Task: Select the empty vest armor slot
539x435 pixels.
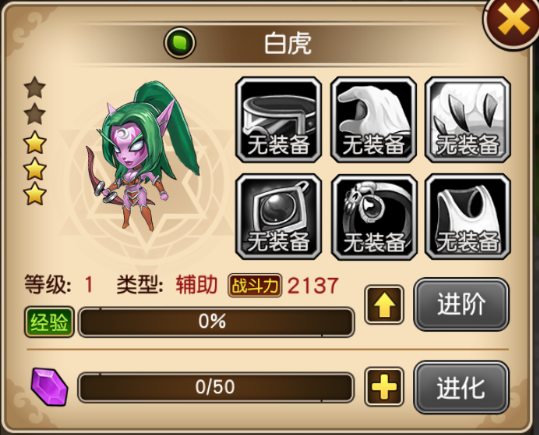Action: [x=468, y=217]
